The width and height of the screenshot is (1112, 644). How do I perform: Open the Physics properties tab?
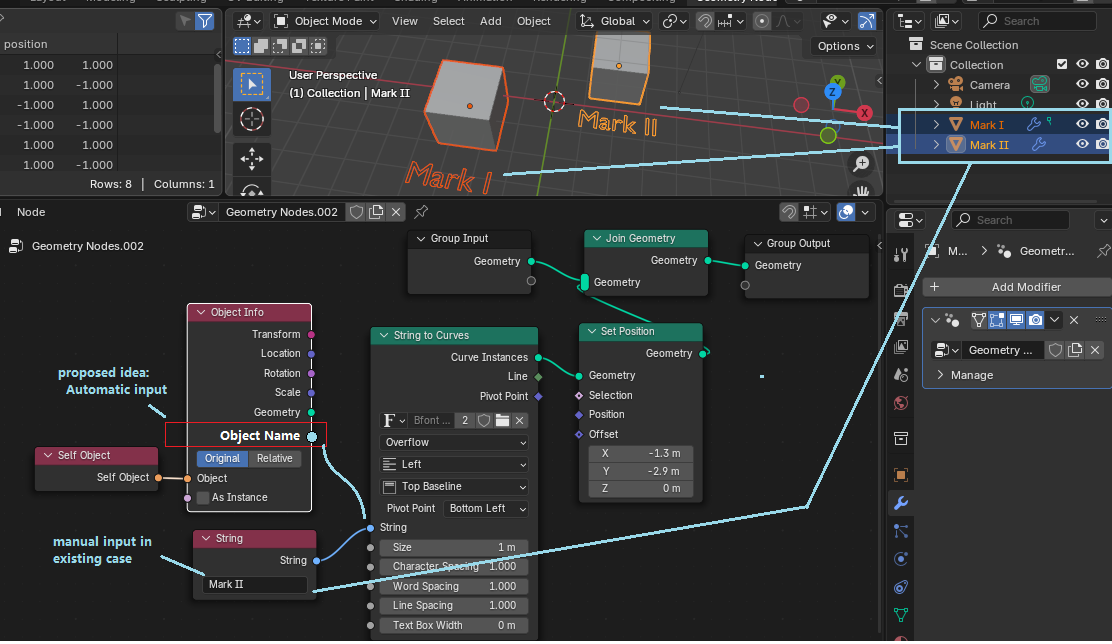(901, 559)
